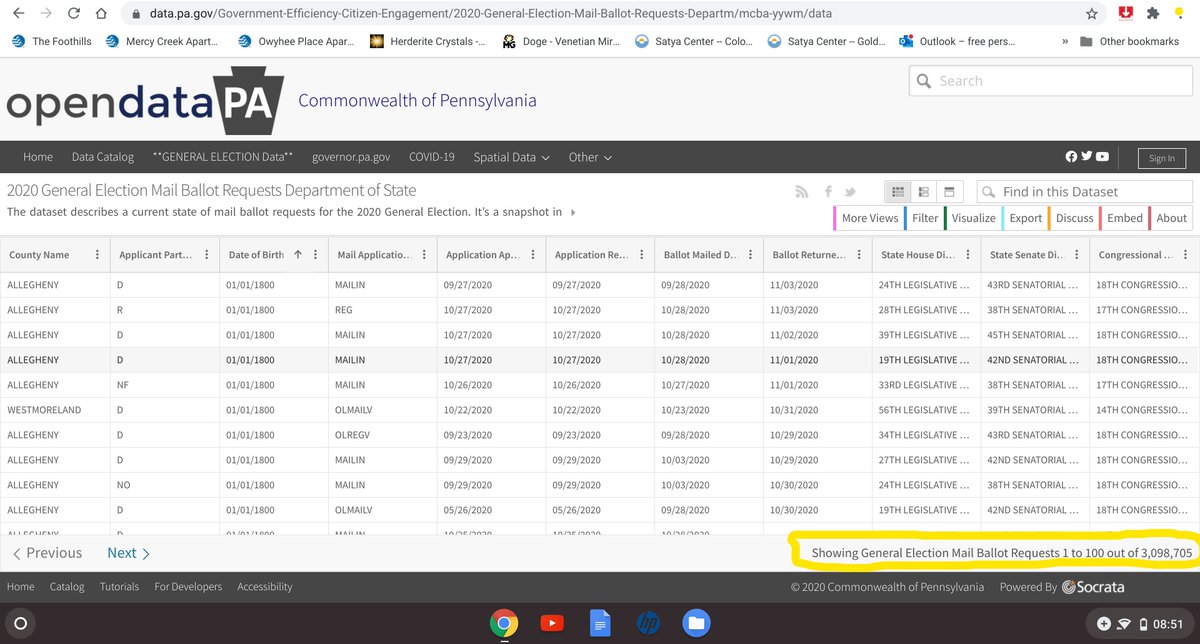
Task: Open the For Developers footer link
Action: (188, 587)
